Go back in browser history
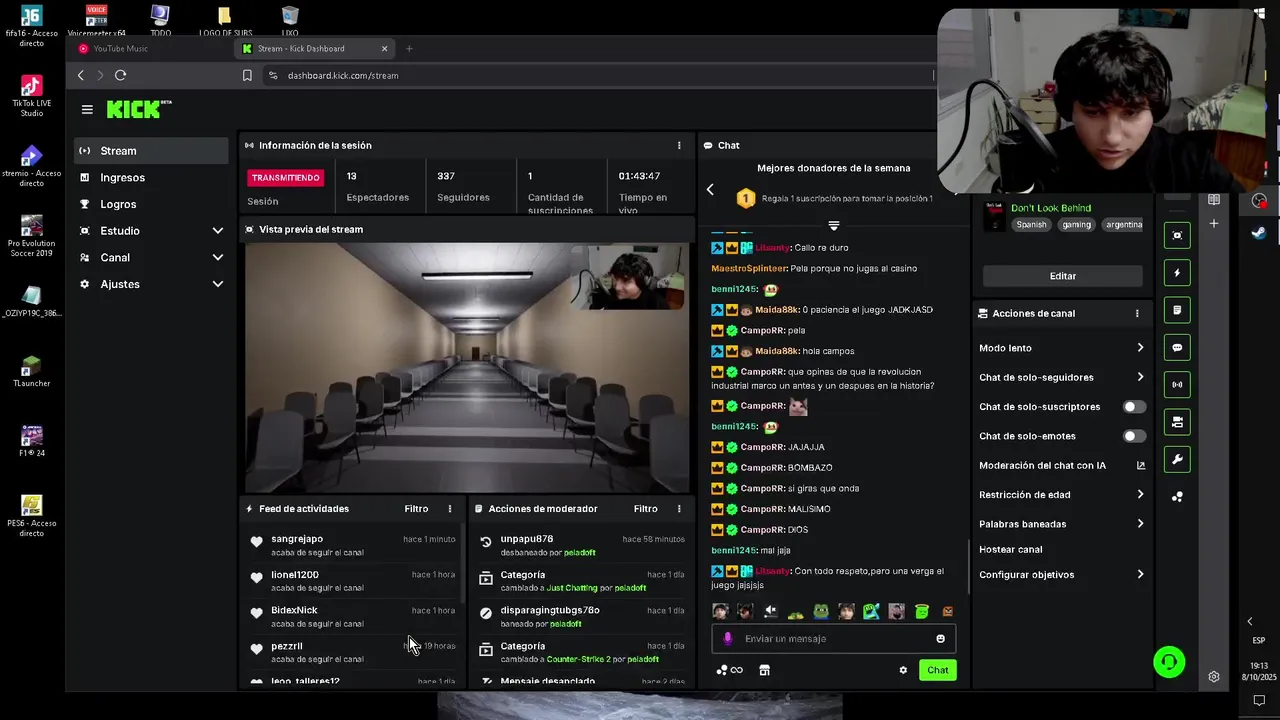 coord(81,75)
